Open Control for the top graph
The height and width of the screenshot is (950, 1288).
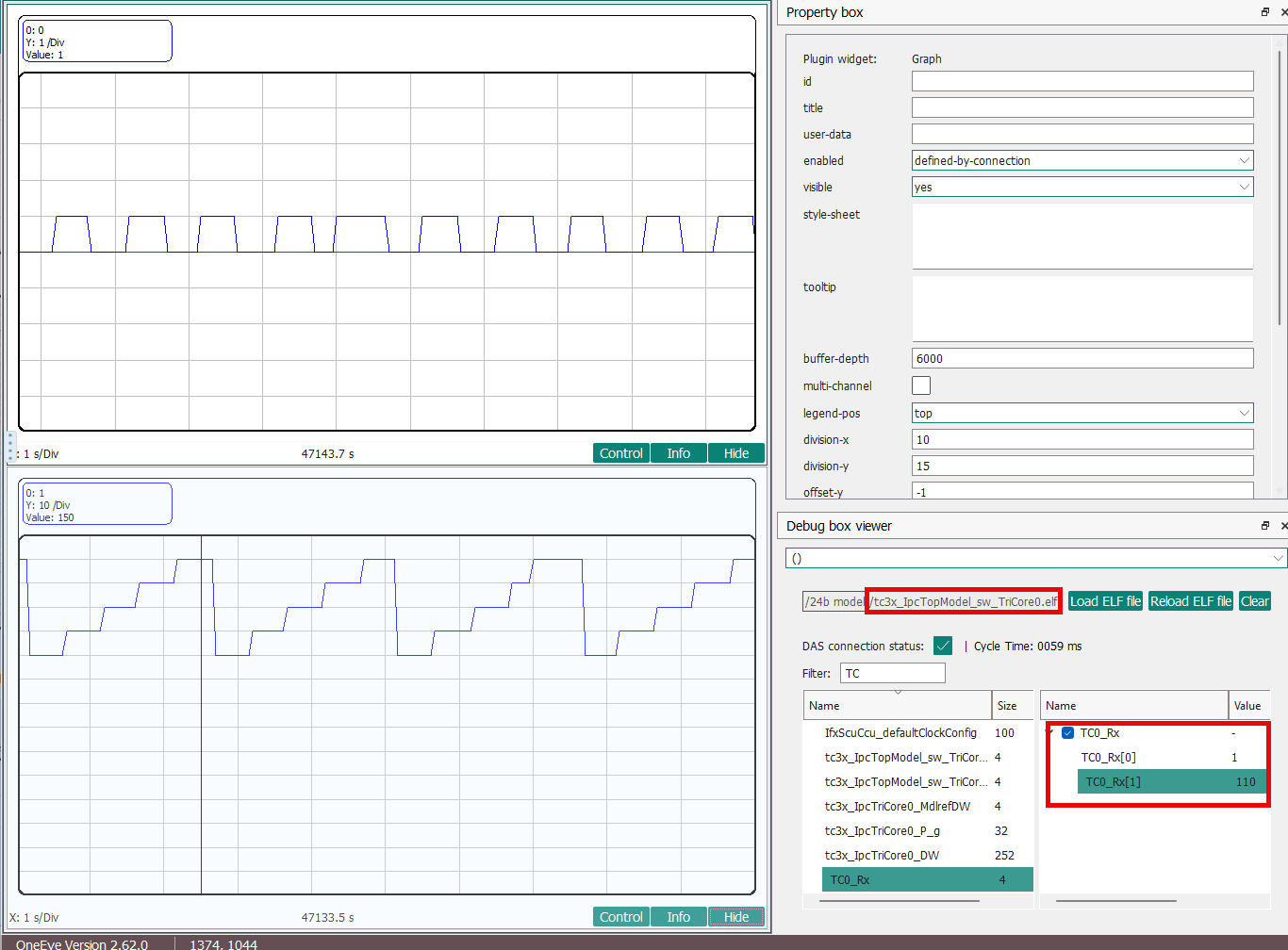620,453
